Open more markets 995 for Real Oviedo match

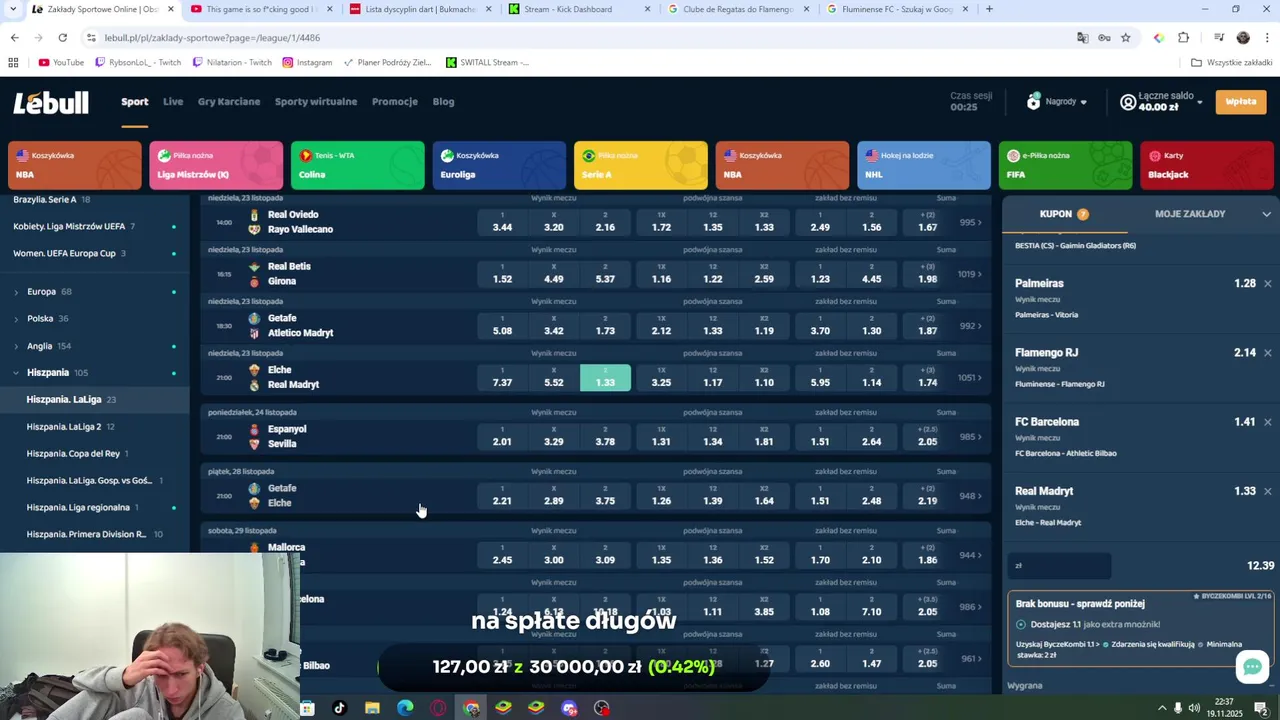point(970,222)
